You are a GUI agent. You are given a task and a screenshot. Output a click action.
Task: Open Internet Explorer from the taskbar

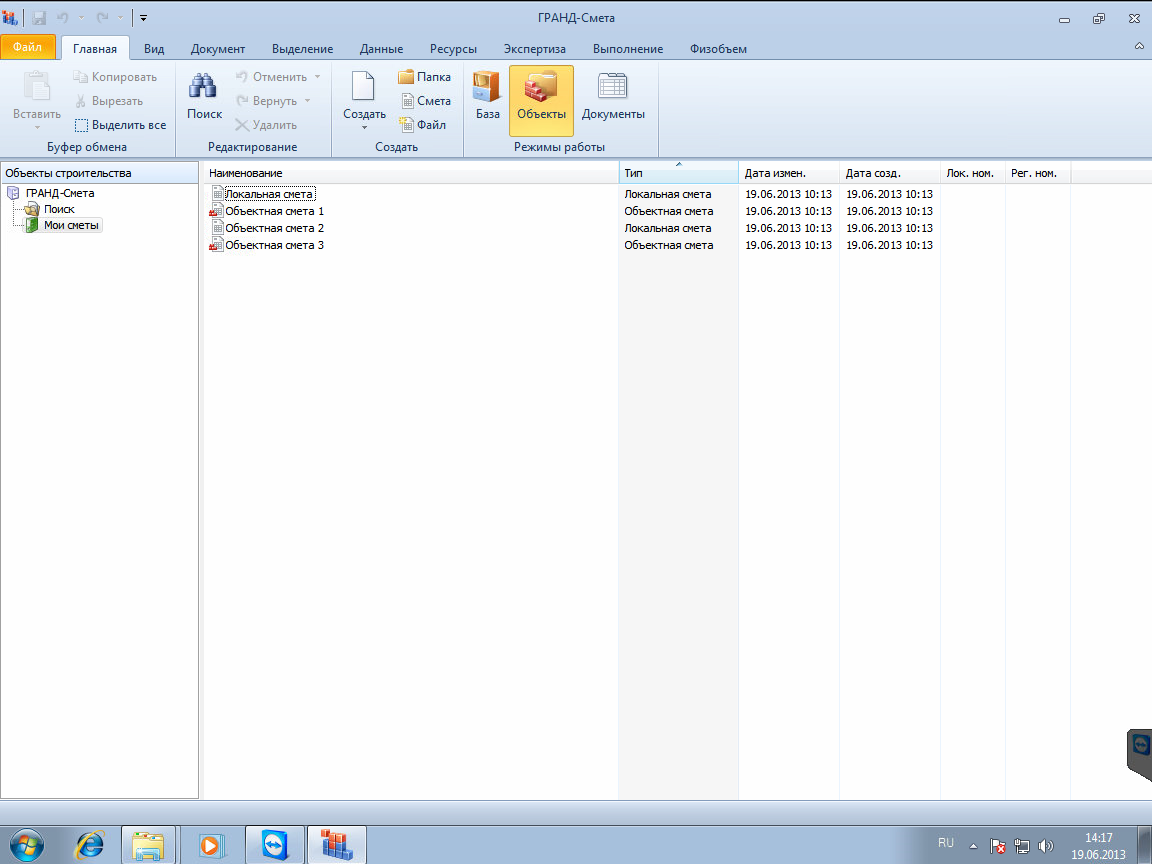coord(90,845)
